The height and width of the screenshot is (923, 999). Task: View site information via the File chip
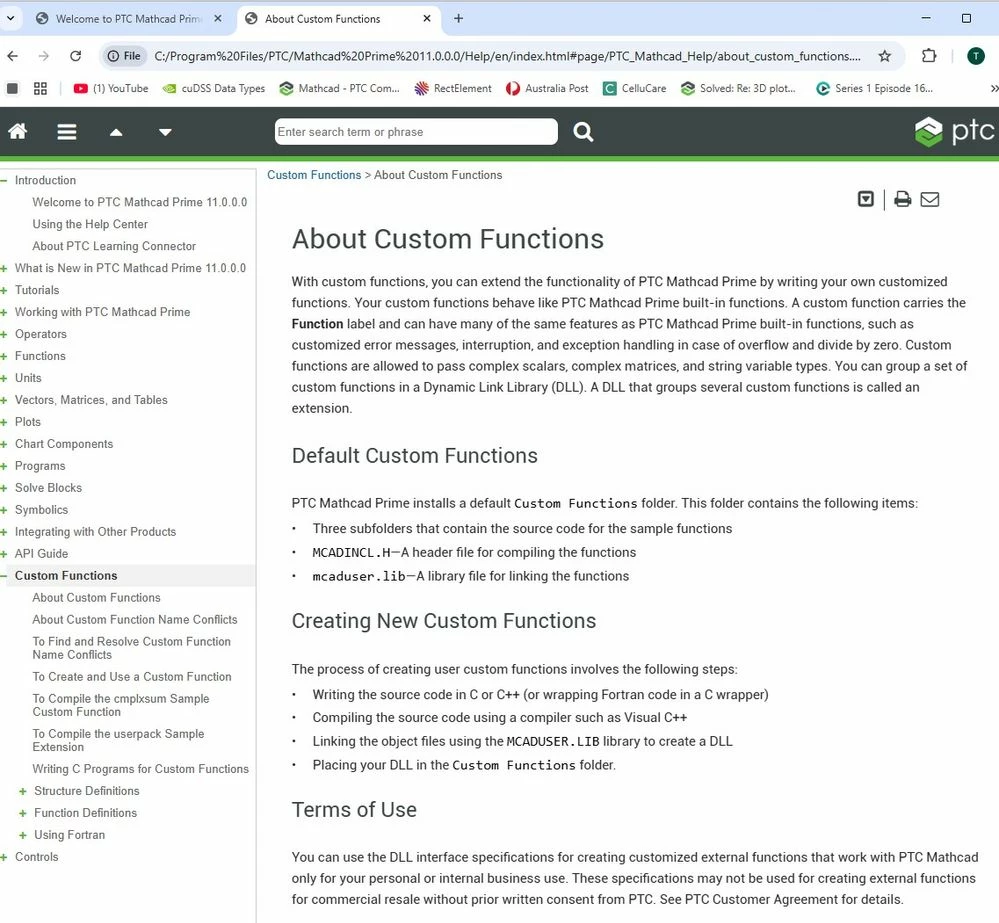coord(124,56)
